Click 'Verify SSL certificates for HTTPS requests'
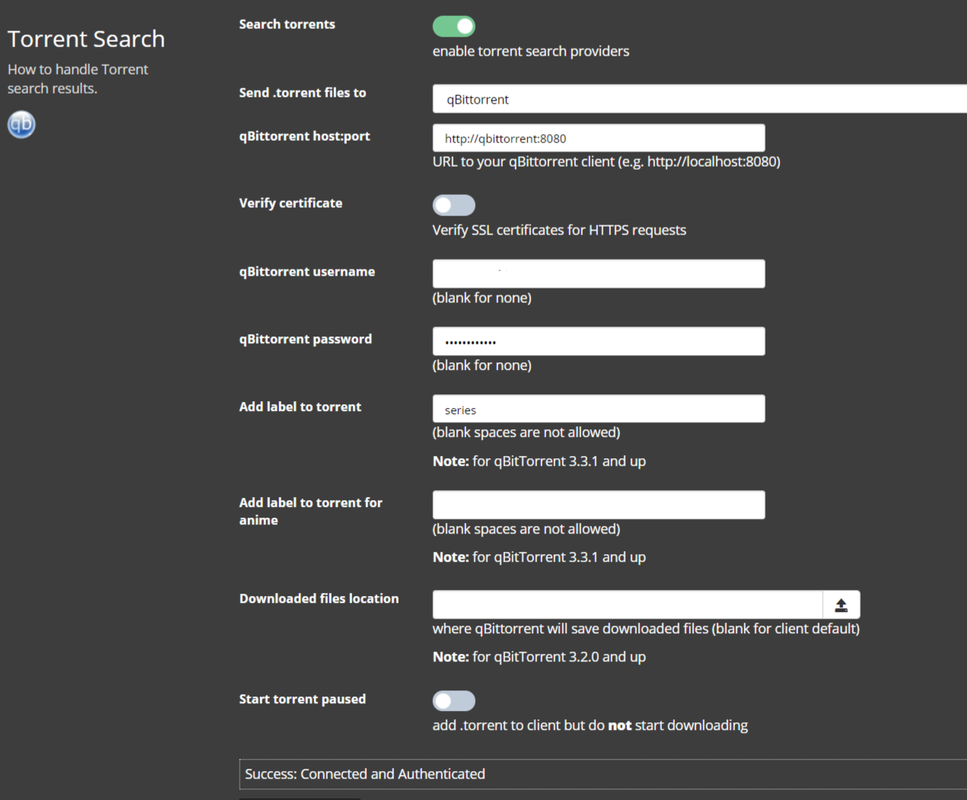 559,230
